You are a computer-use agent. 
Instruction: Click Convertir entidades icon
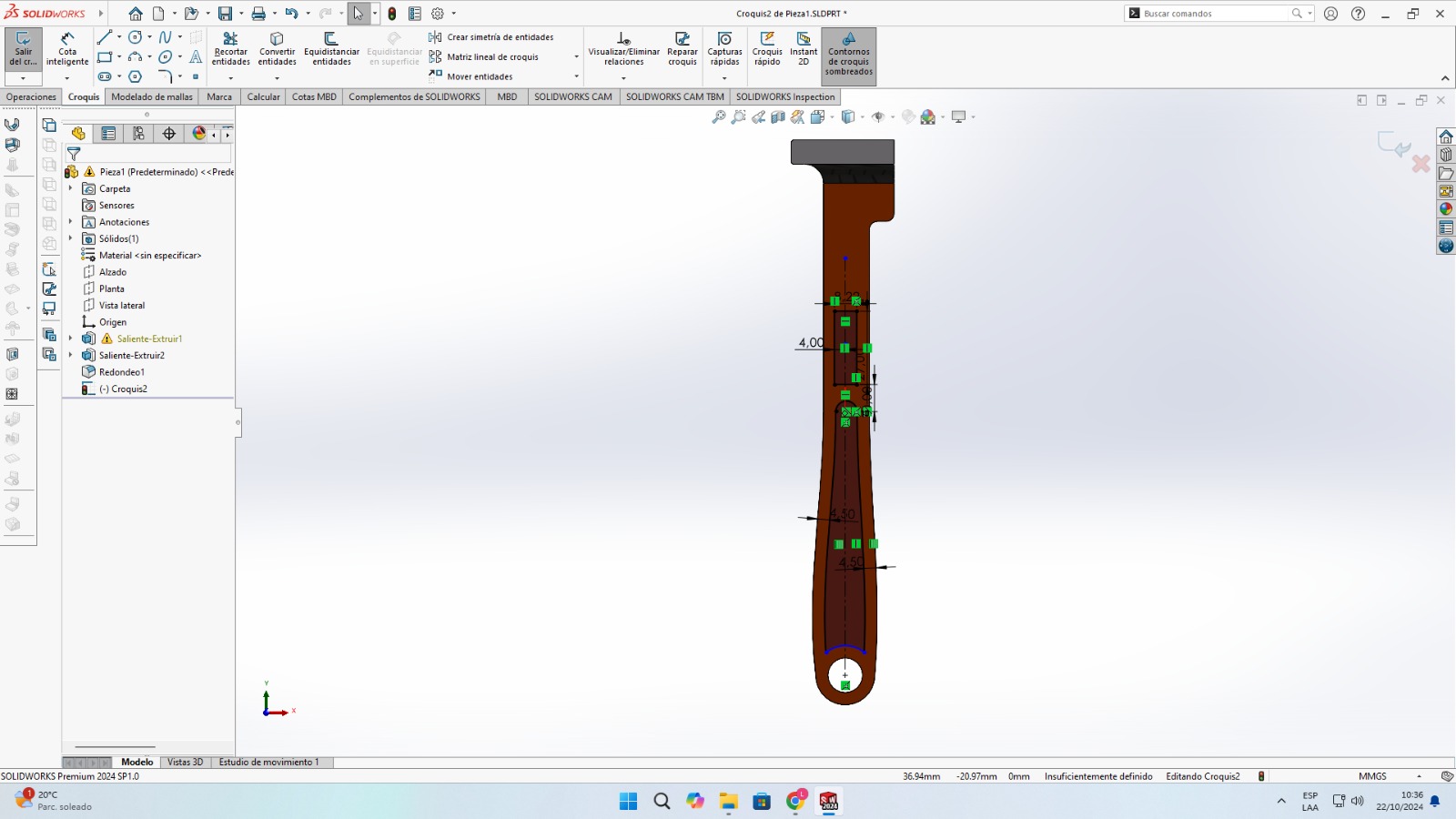[x=277, y=50]
